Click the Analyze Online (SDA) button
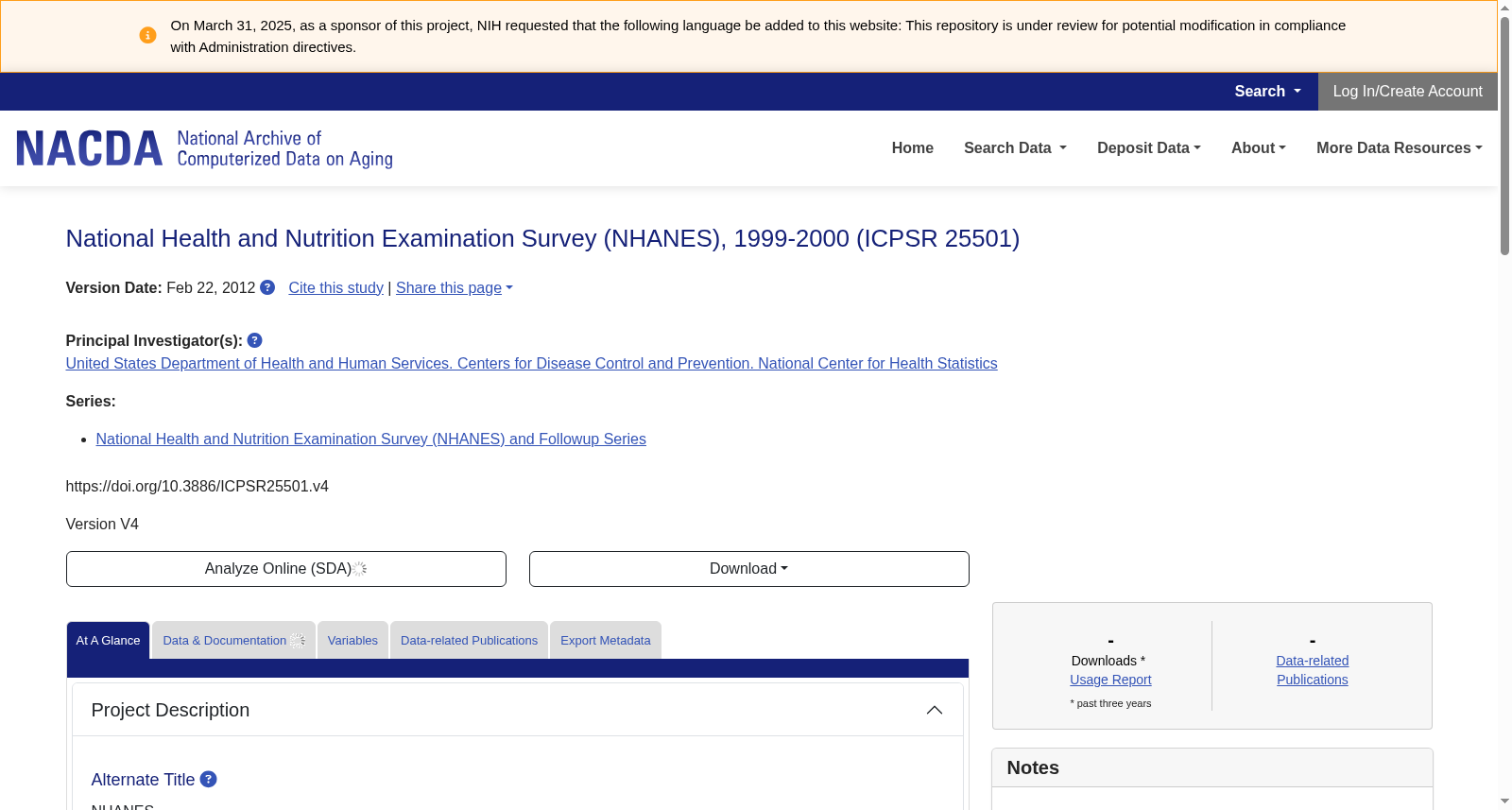 (x=286, y=569)
